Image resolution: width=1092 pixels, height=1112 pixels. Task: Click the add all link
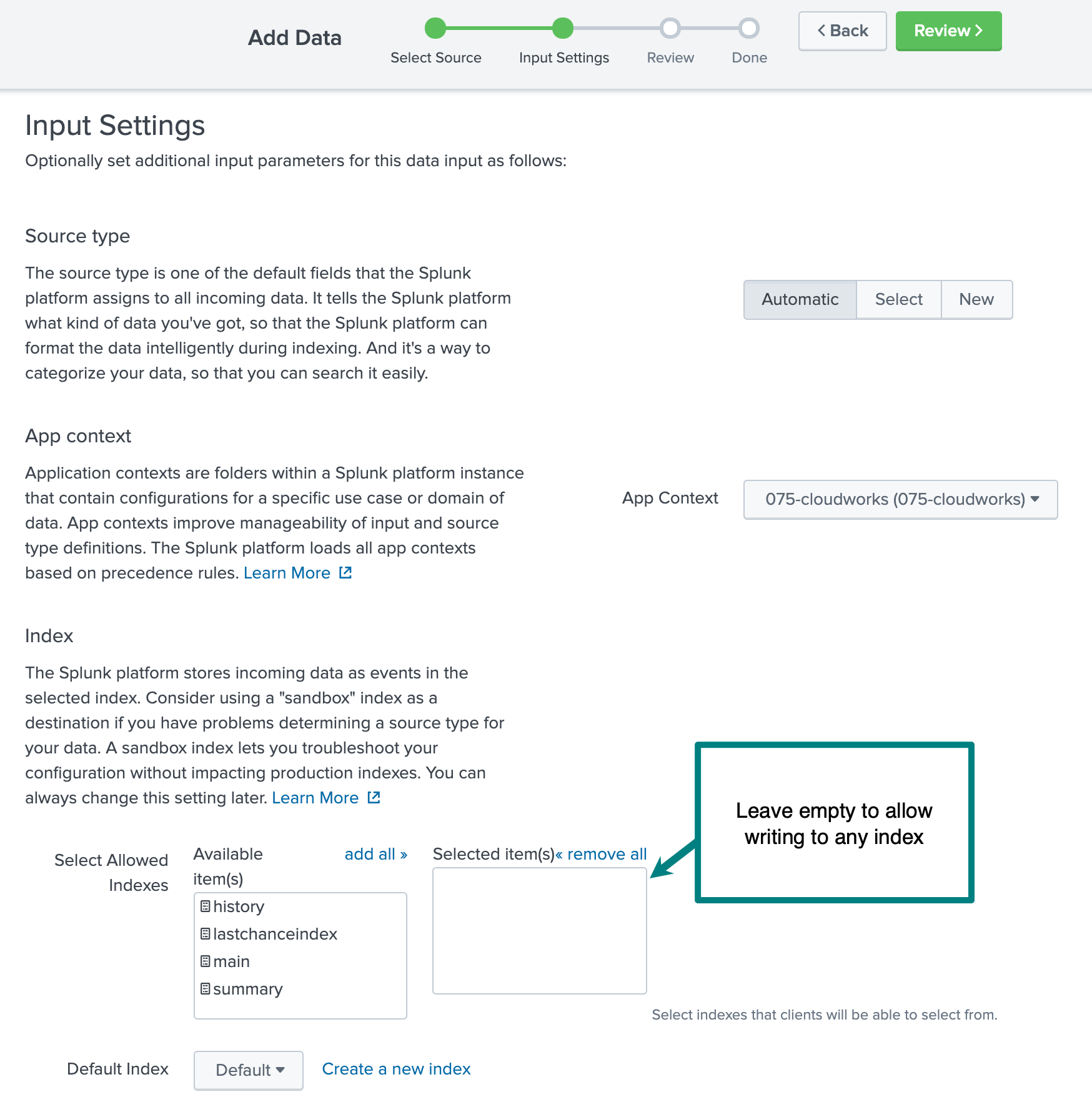click(x=375, y=854)
